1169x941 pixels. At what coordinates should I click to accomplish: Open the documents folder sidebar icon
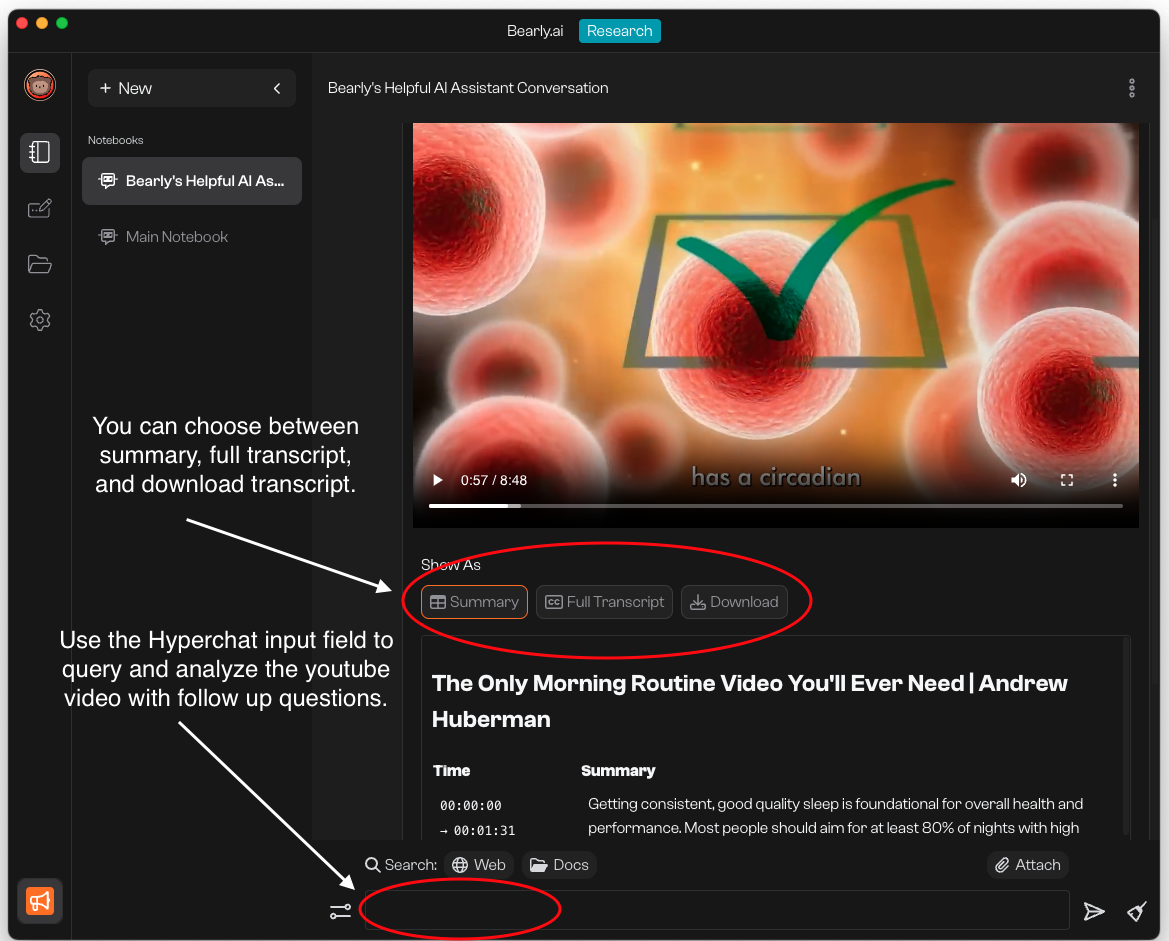pos(40,264)
